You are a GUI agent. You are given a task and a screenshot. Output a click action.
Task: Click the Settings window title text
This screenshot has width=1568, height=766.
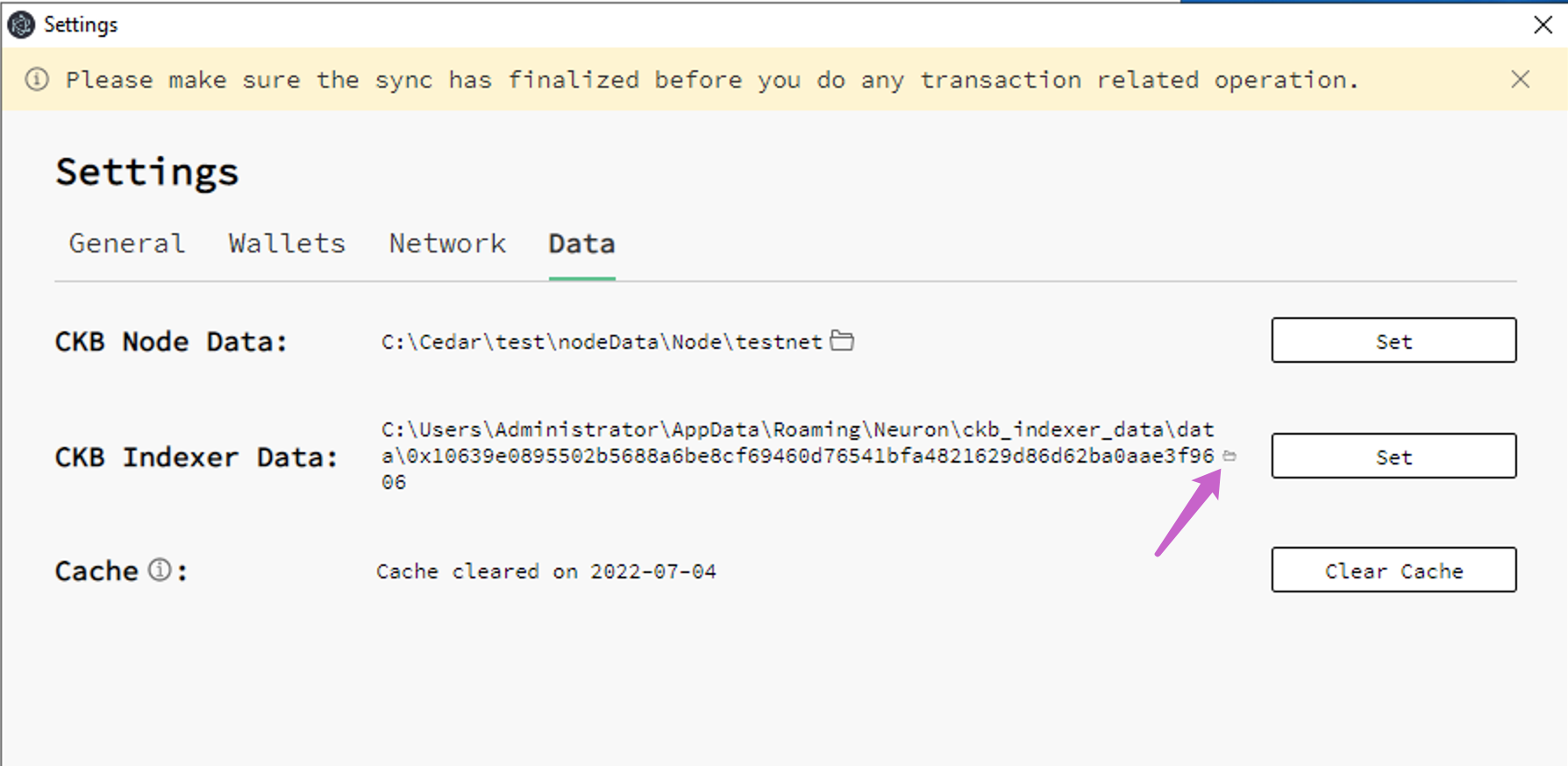pos(81,25)
